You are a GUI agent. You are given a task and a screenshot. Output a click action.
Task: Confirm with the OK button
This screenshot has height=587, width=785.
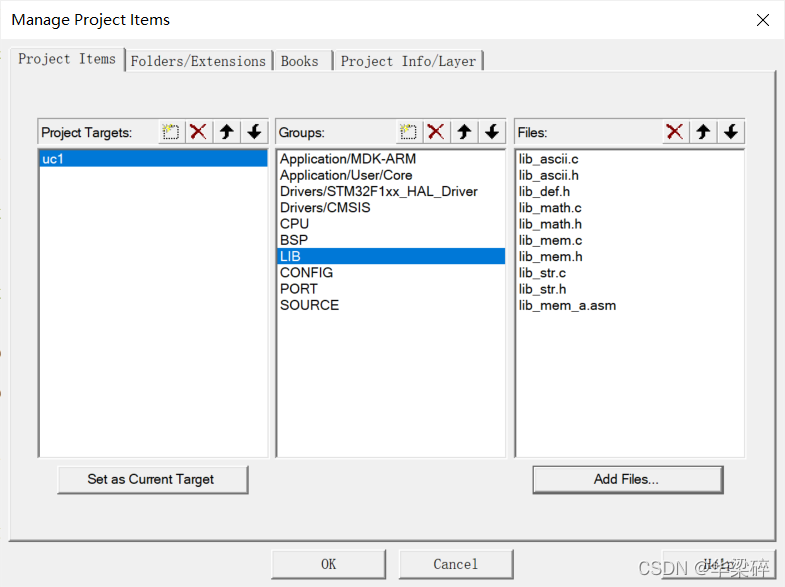[328, 564]
